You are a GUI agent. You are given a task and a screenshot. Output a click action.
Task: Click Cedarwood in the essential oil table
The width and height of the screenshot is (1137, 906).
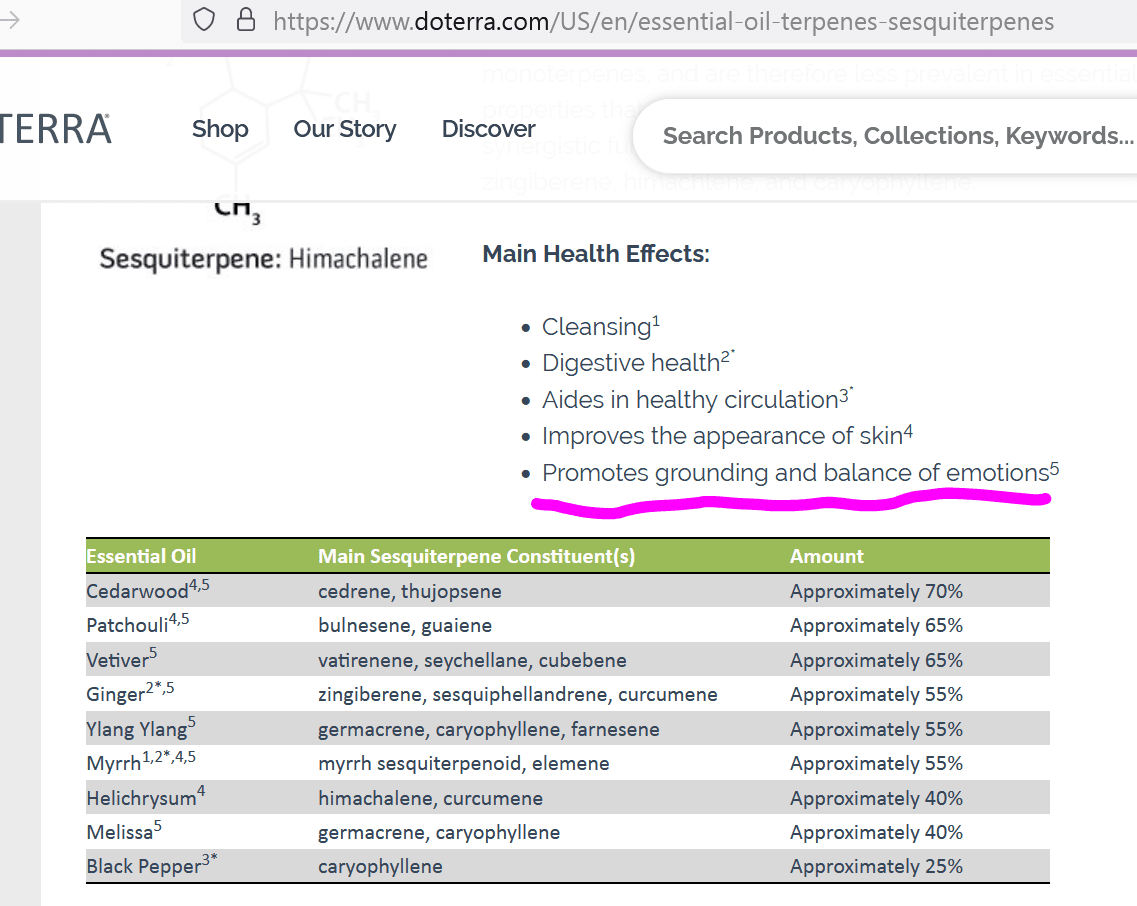tap(137, 591)
